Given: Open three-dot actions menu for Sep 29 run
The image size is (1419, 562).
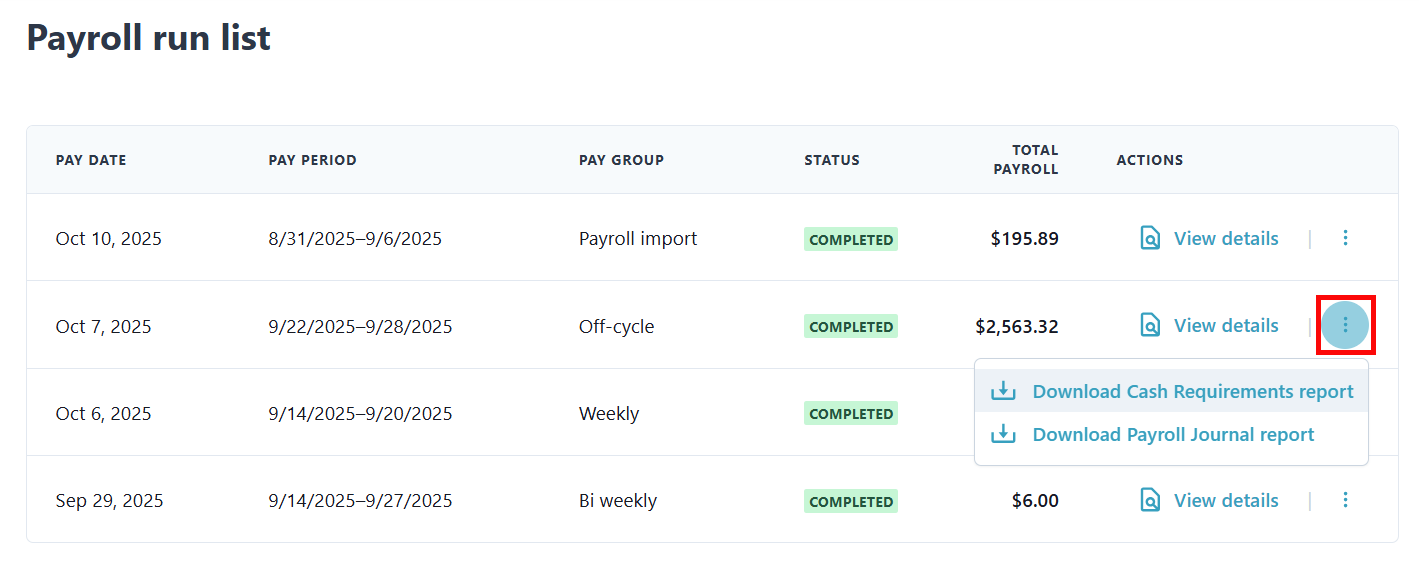Looking at the screenshot, I should [1345, 500].
